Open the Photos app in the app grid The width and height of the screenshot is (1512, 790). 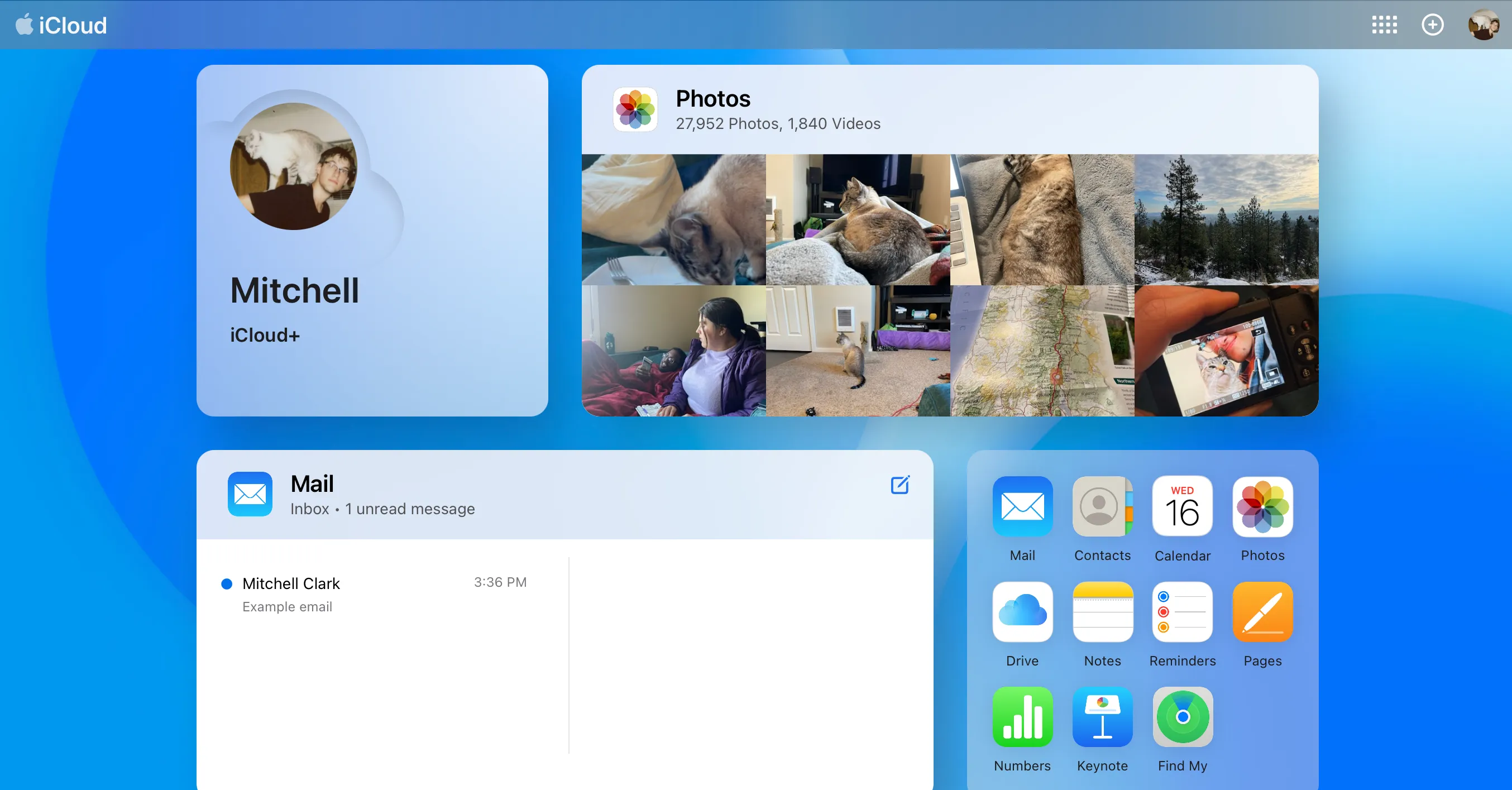click(x=1262, y=506)
